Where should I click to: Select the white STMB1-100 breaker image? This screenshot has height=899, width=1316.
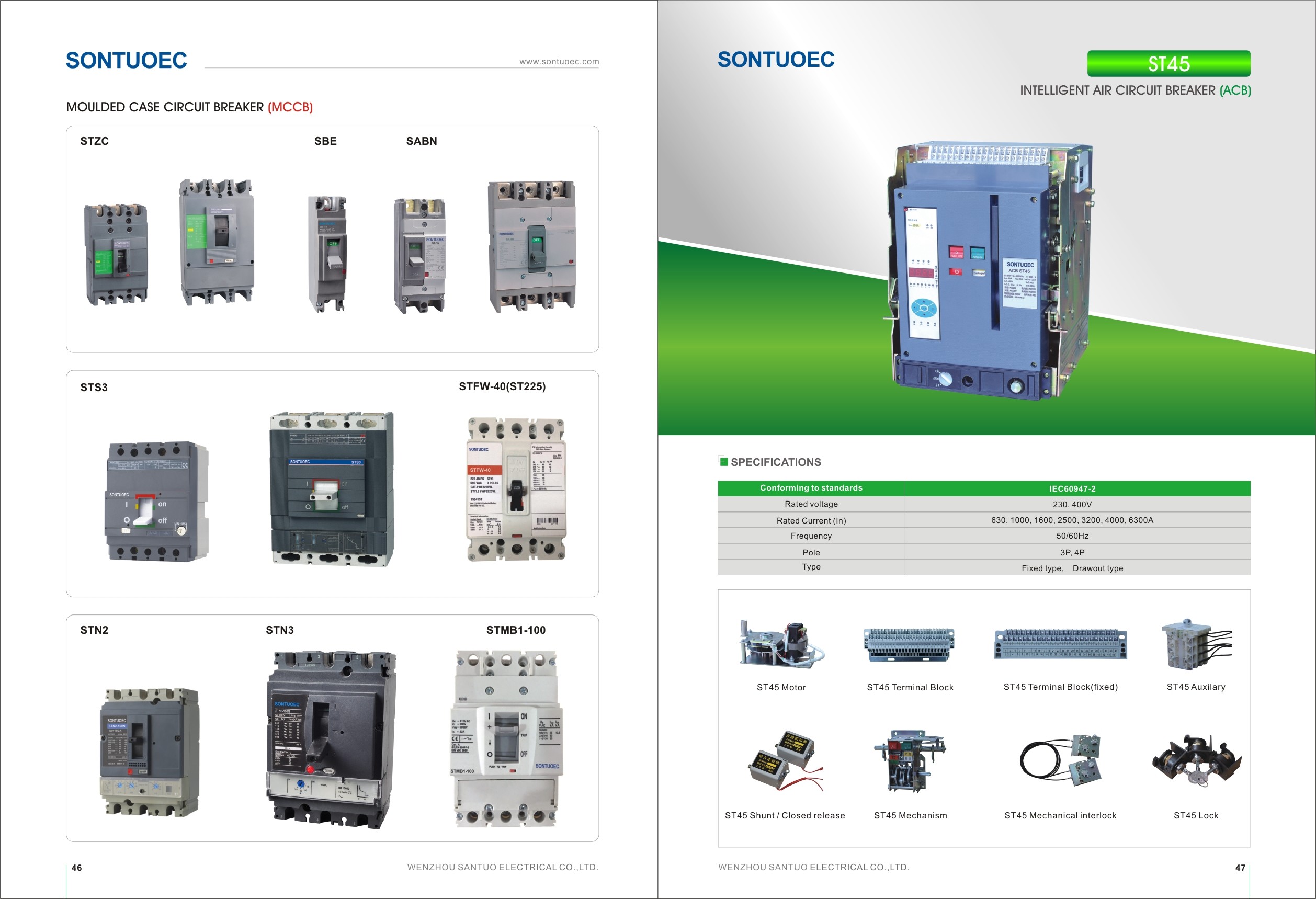point(506,739)
